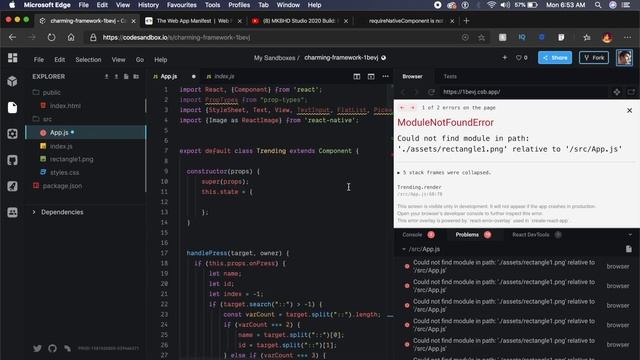Open the deployment rocket icon in sidebar

tap(12, 186)
